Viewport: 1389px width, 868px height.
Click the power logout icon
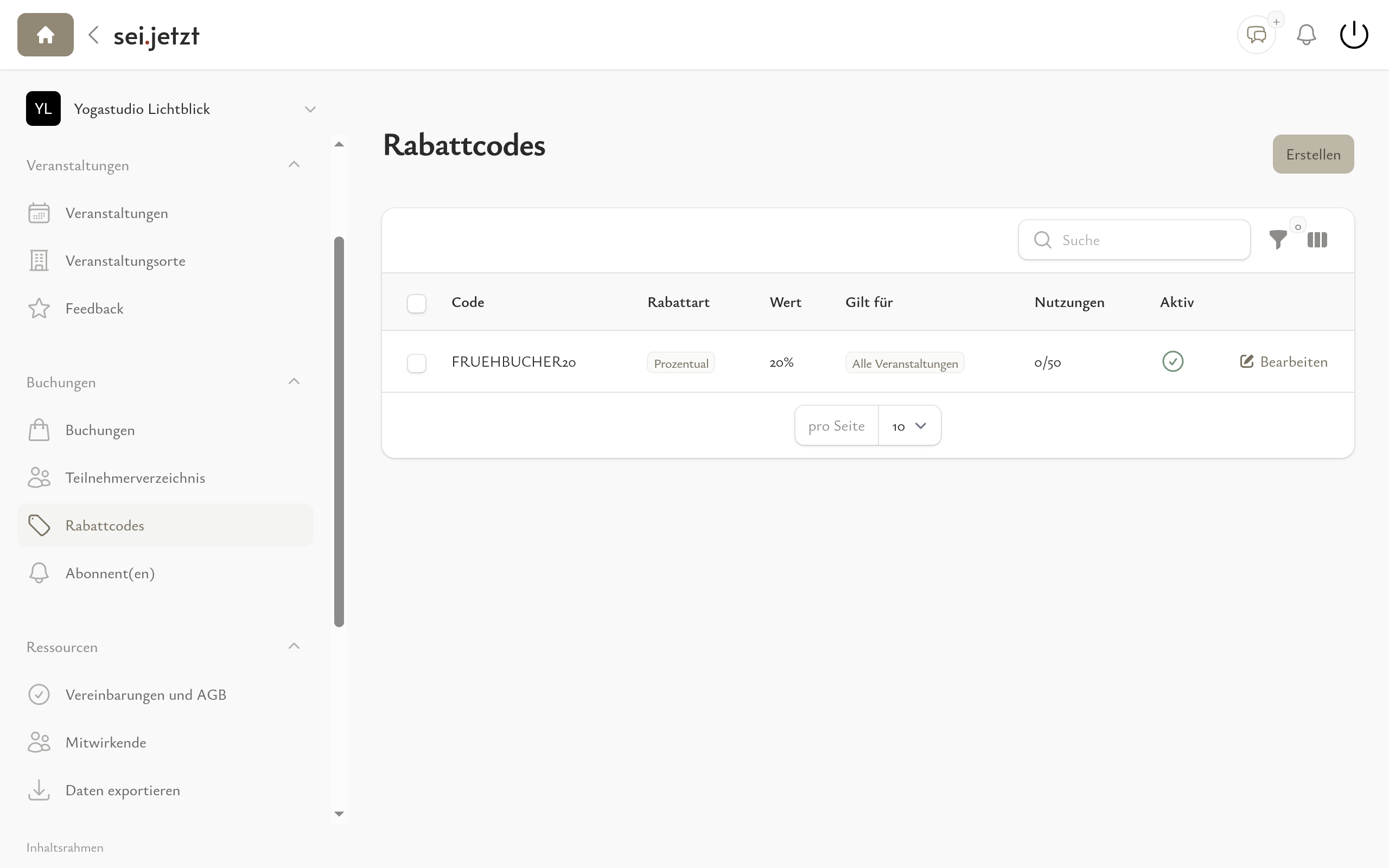(x=1354, y=35)
